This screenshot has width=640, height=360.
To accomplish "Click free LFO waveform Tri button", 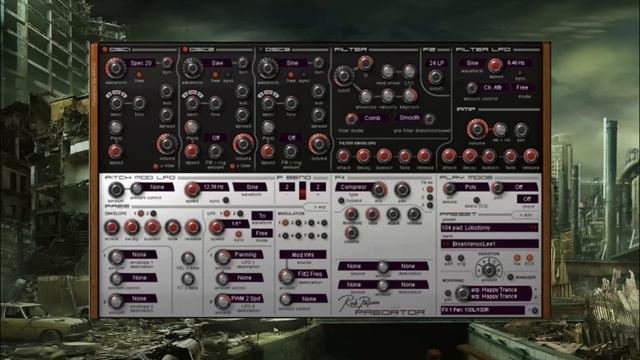I will 262,216.
